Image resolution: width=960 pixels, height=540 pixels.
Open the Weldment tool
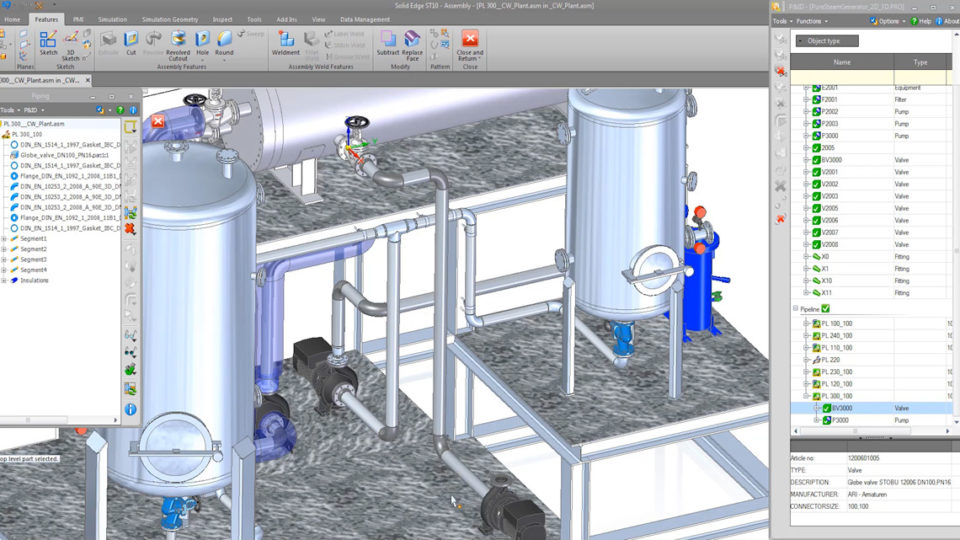coord(286,42)
